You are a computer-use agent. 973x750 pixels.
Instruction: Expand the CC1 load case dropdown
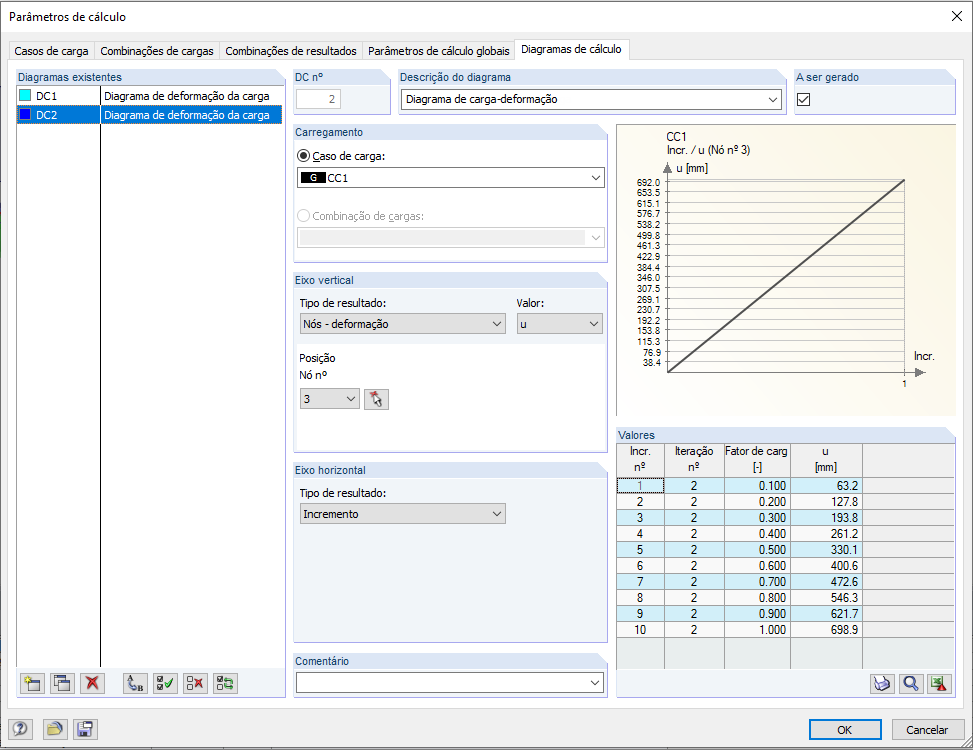coord(596,178)
